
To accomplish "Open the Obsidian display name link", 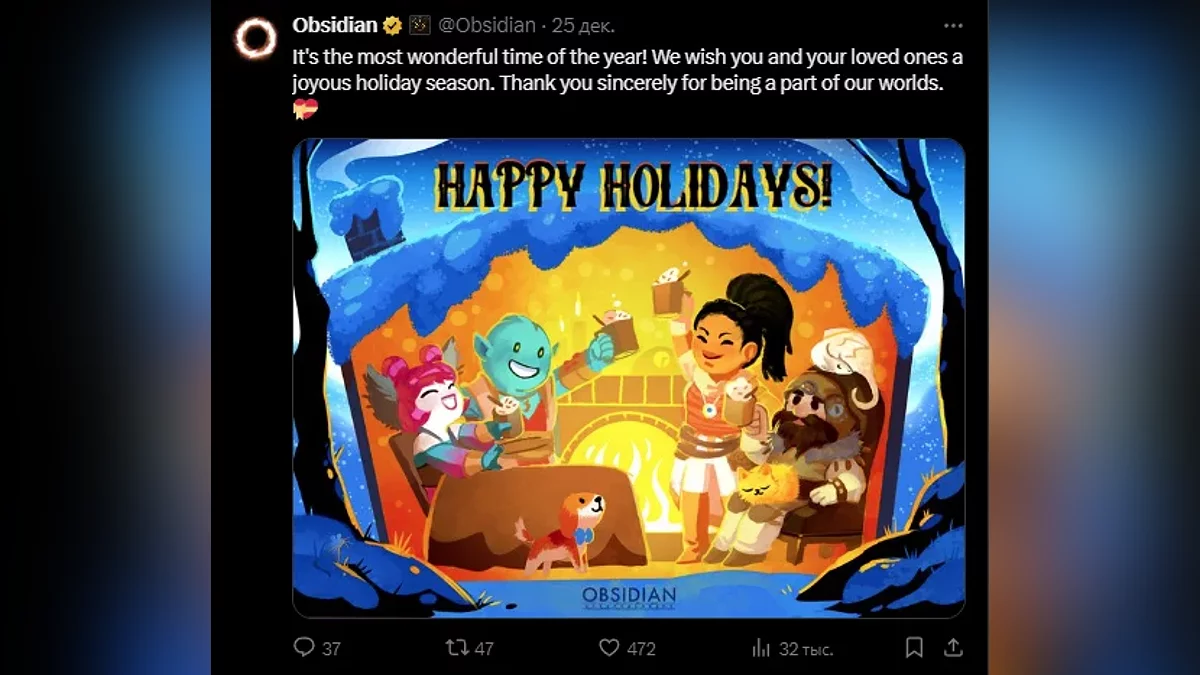I will 335,25.
